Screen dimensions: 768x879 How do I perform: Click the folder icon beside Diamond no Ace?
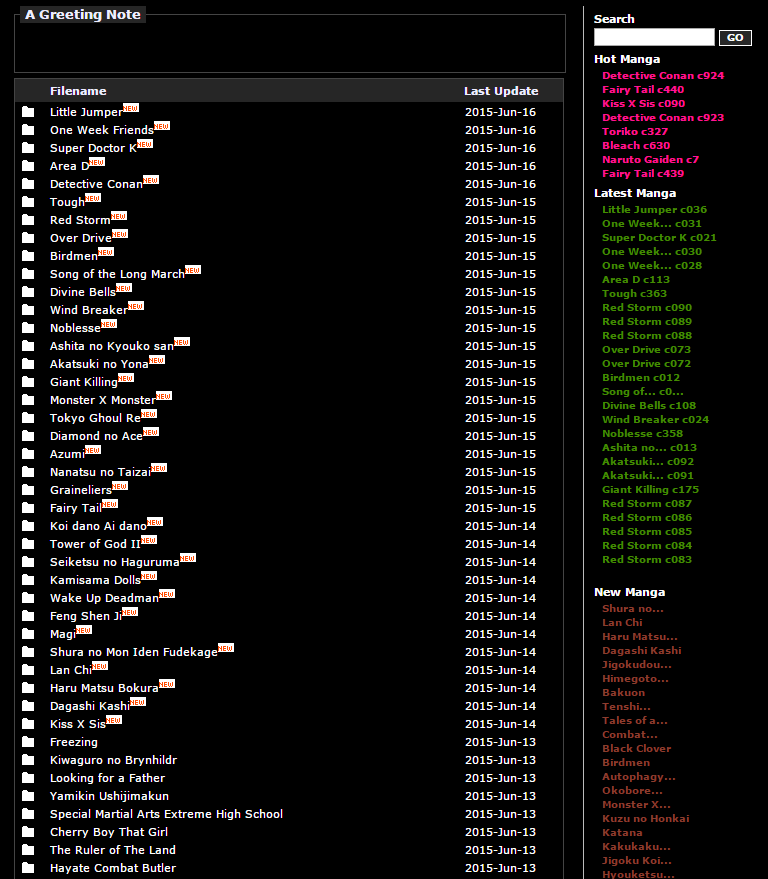click(28, 436)
